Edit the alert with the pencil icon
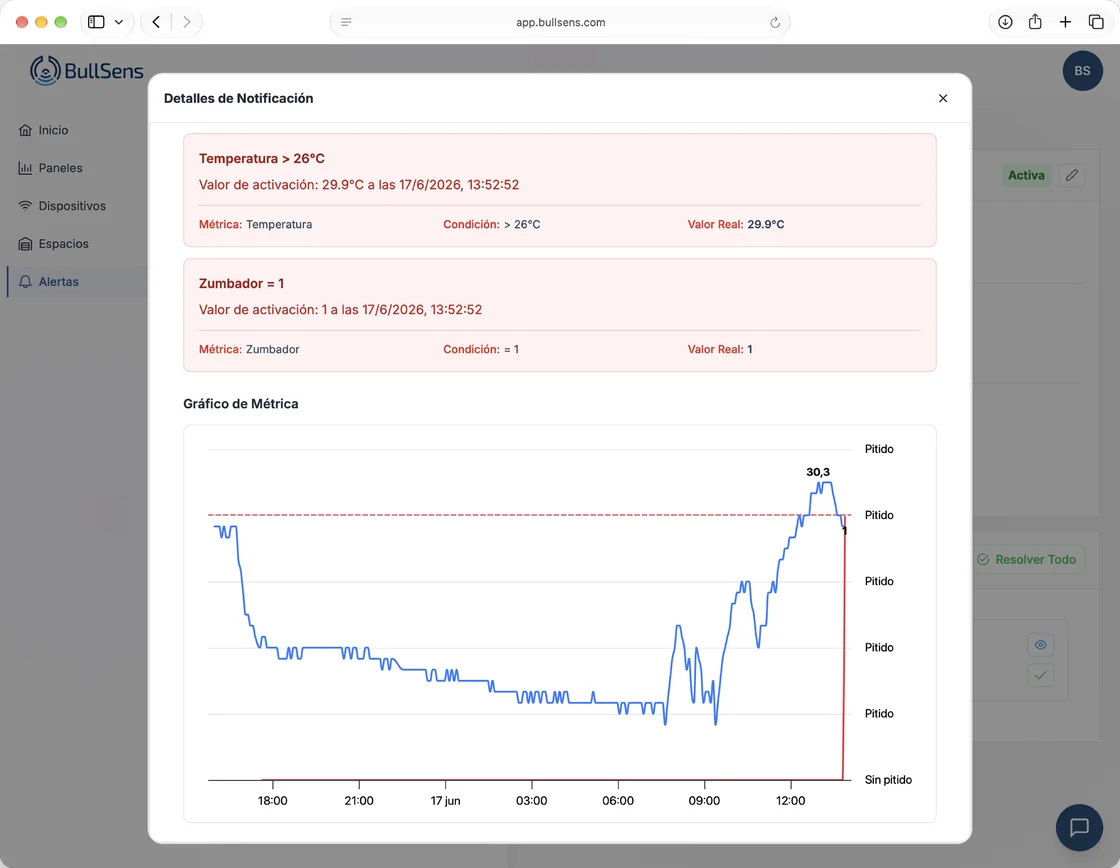The width and height of the screenshot is (1120, 868). tap(1071, 175)
